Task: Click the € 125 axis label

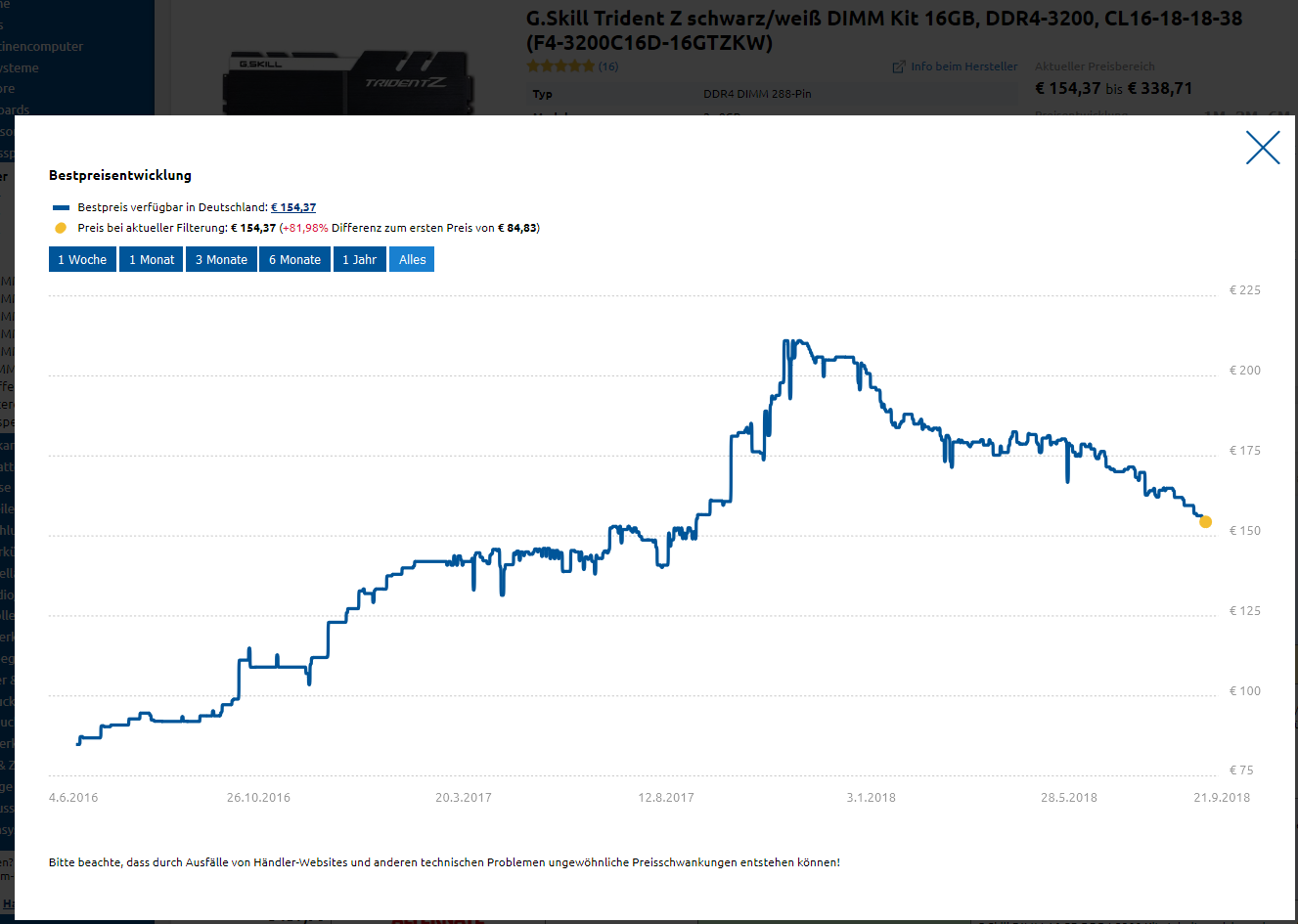Action: (1244, 611)
